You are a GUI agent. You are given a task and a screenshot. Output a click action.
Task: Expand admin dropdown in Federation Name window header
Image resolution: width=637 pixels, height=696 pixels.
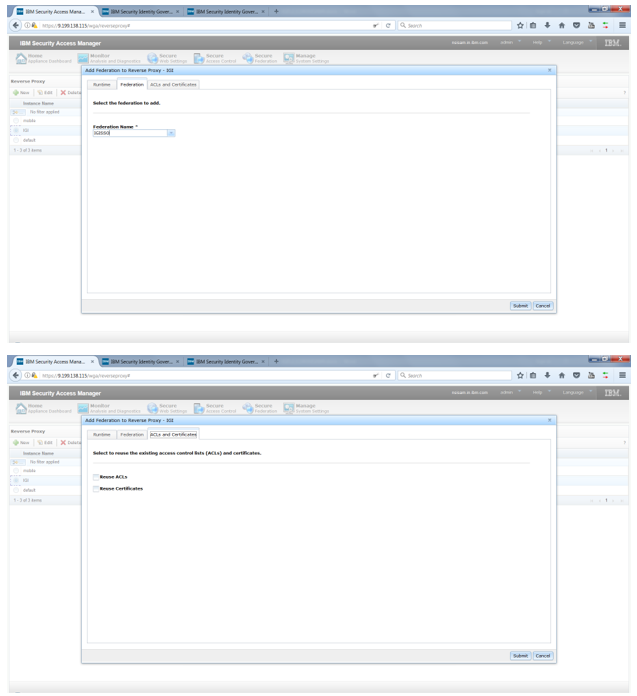click(x=510, y=43)
